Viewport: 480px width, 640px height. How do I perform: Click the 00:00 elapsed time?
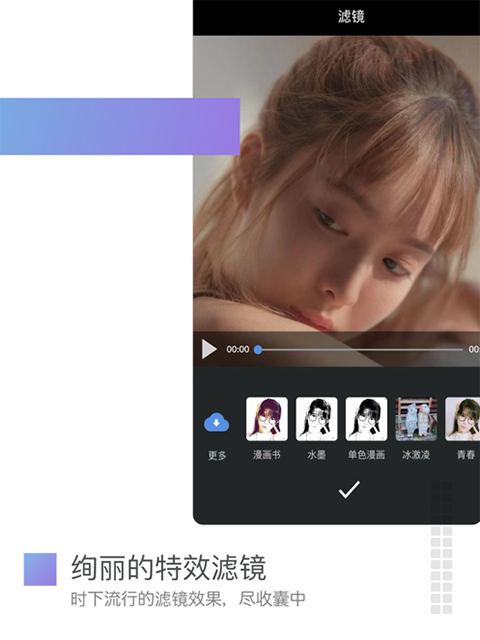click(x=238, y=349)
